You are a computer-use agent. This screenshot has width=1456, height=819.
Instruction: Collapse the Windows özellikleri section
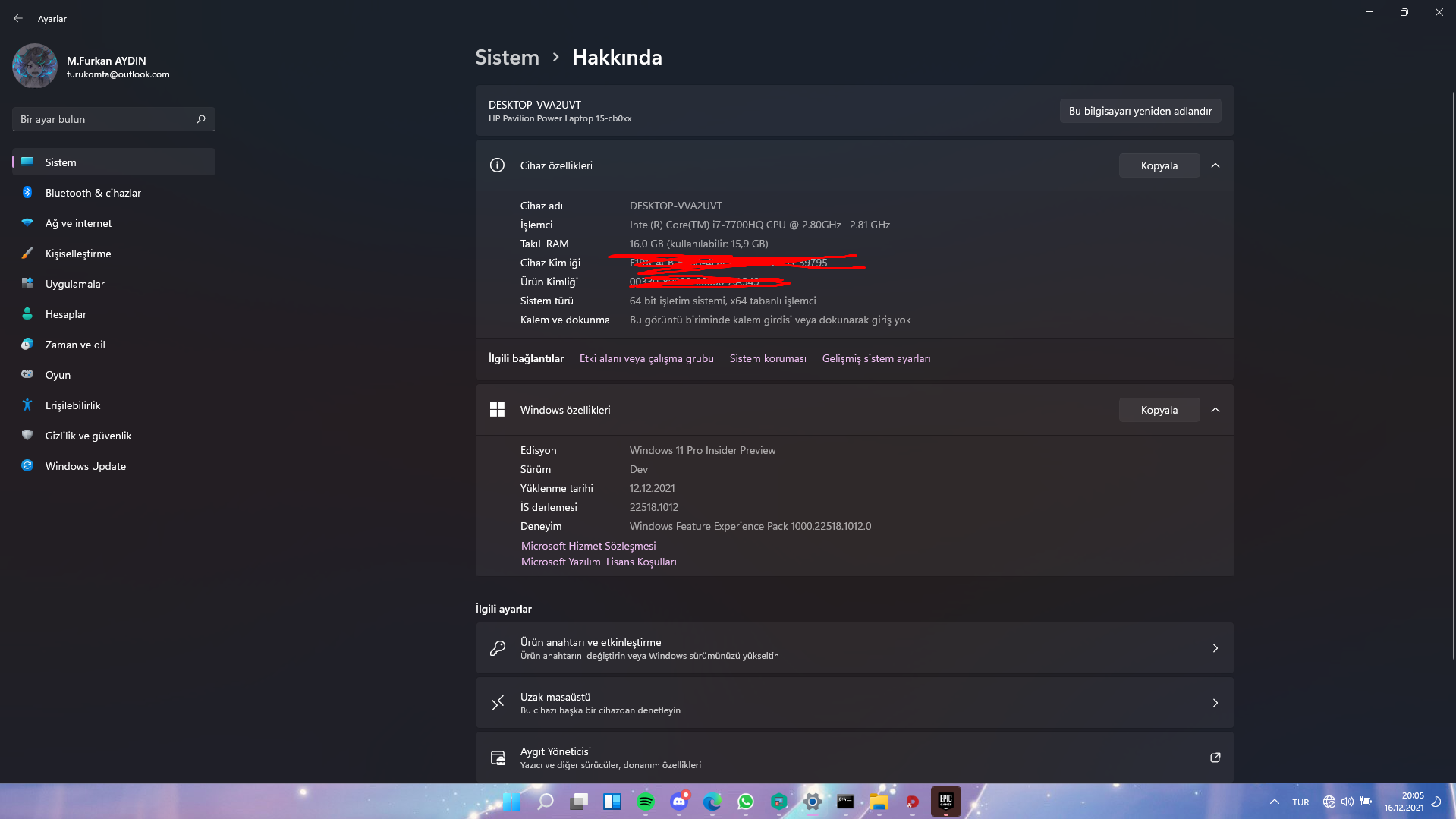tap(1215, 410)
